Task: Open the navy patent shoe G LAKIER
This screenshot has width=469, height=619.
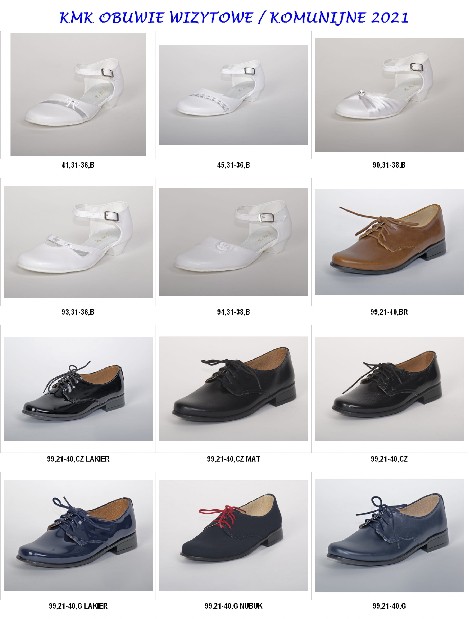Action: click(x=78, y=536)
